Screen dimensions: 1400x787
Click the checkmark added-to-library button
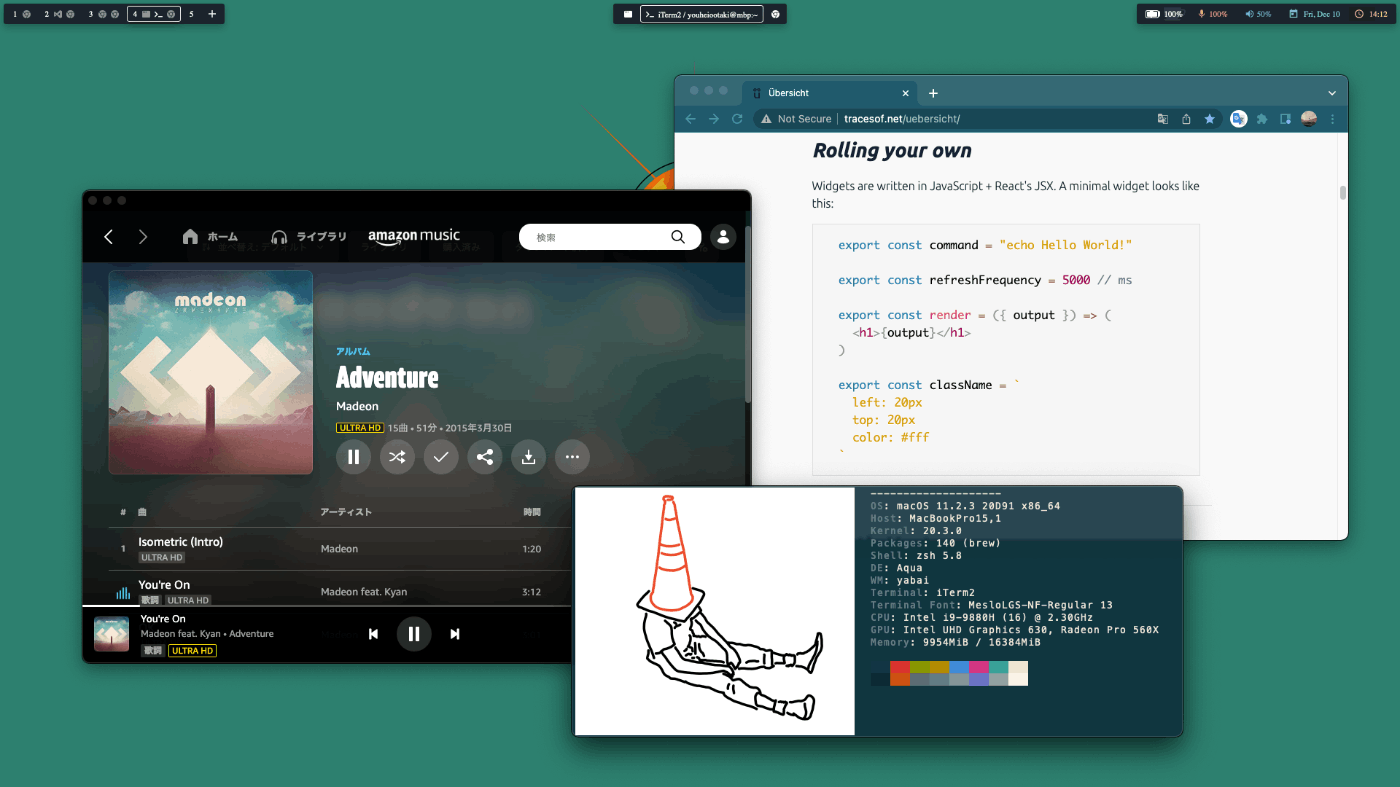(x=441, y=457)
